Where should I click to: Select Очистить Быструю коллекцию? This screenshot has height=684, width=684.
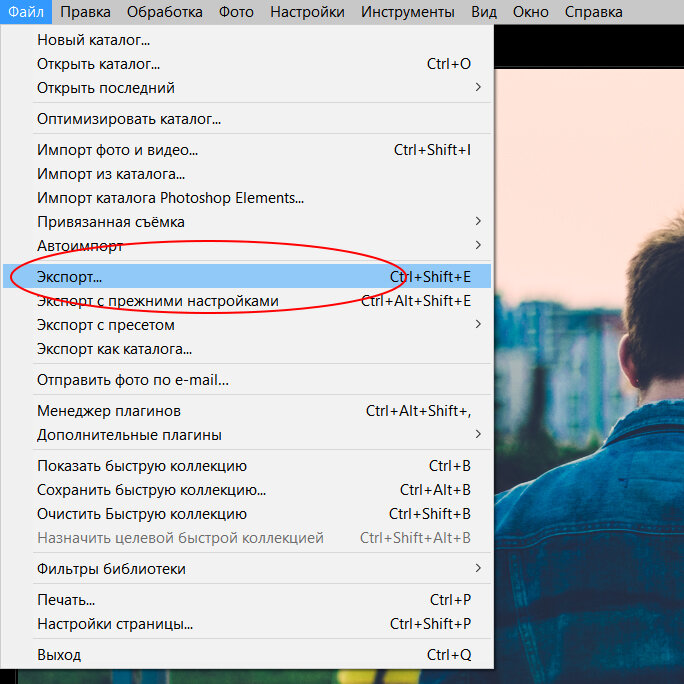click(x=247, y=513)
